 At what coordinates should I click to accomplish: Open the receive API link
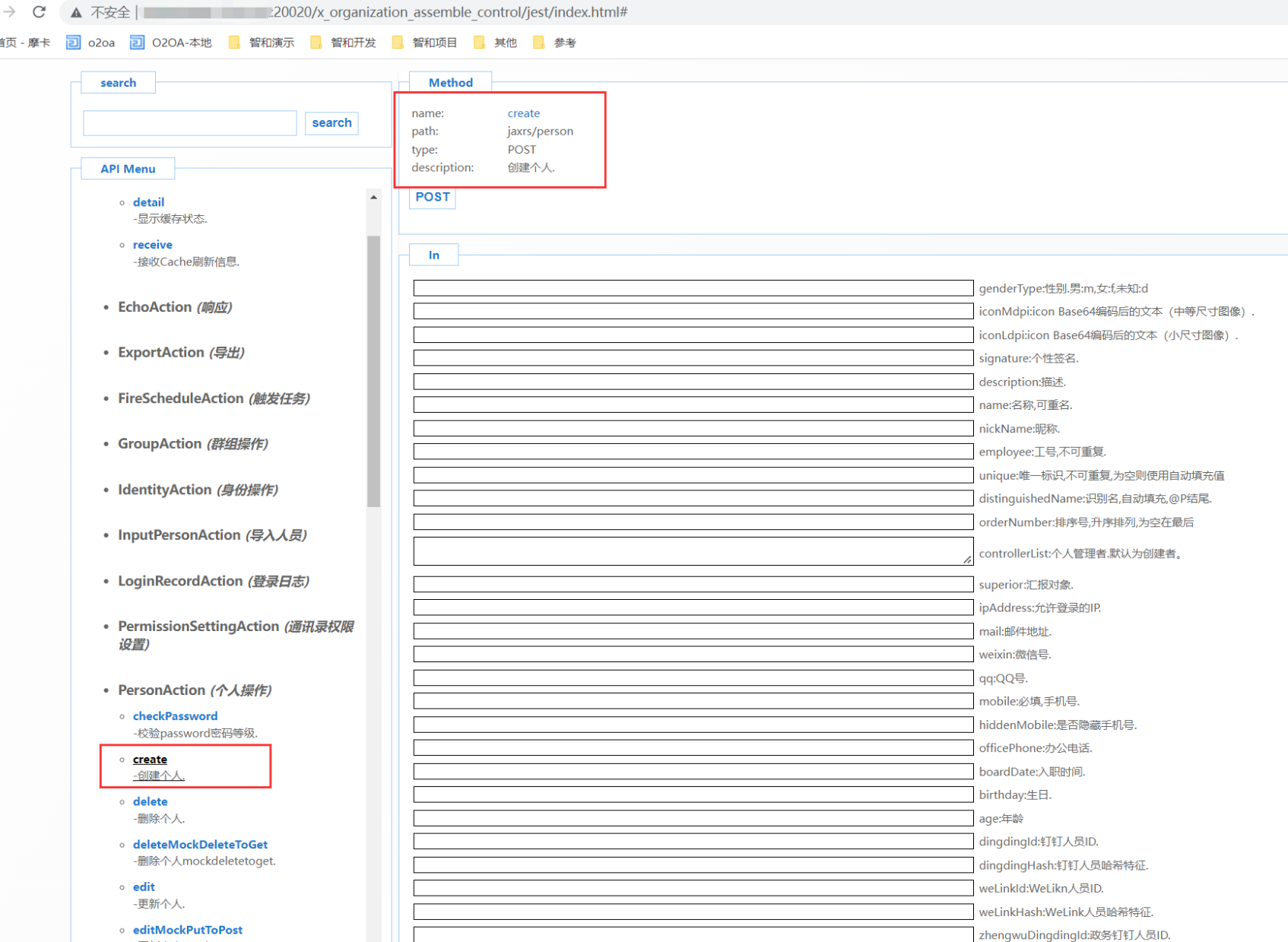(152, 245)
